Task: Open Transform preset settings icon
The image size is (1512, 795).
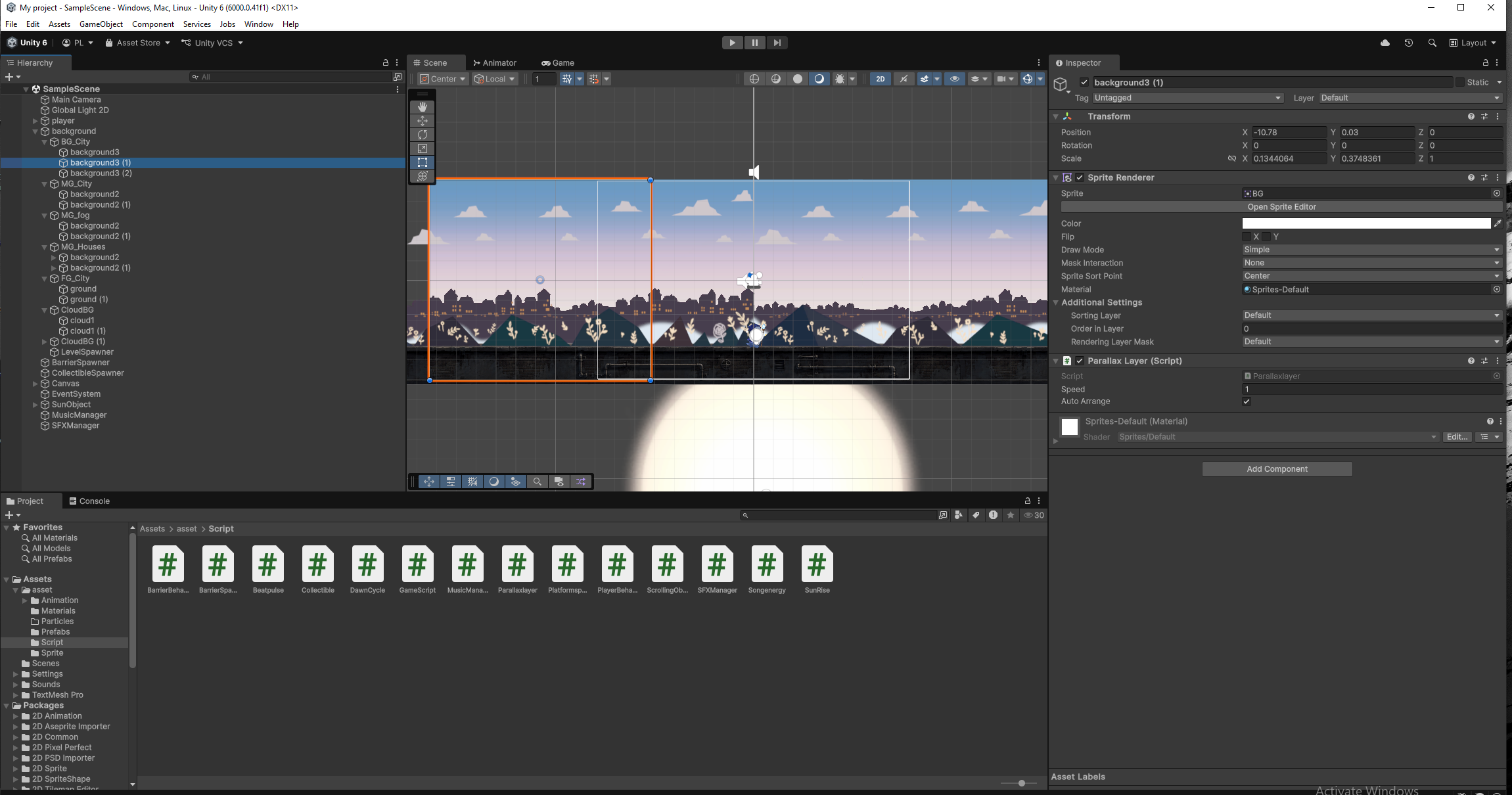Action: pyautogui.click(x=1484, y=116)
